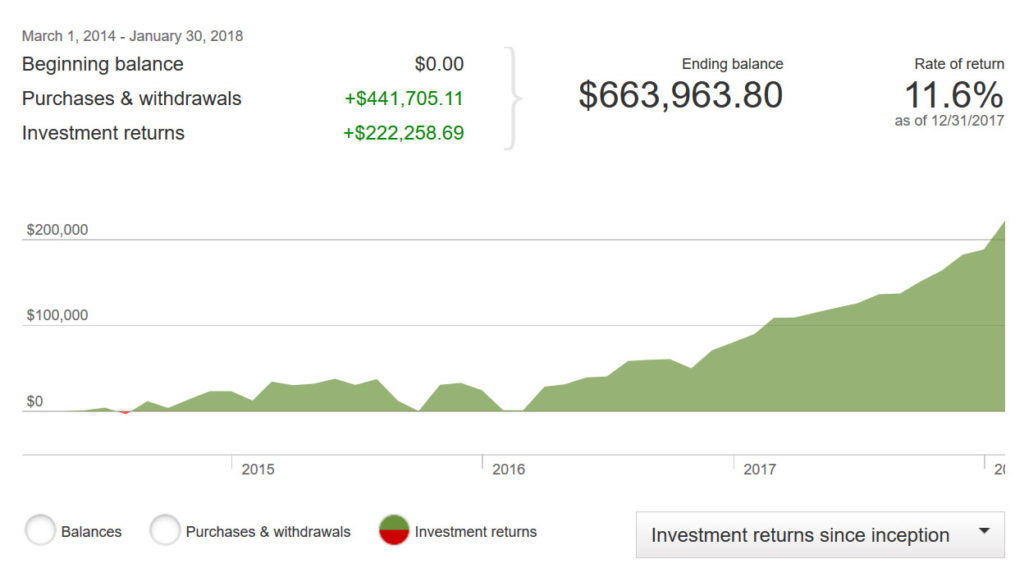
Task: Click the $200,000 y-axis label
Action: click(x=57, y=230)
